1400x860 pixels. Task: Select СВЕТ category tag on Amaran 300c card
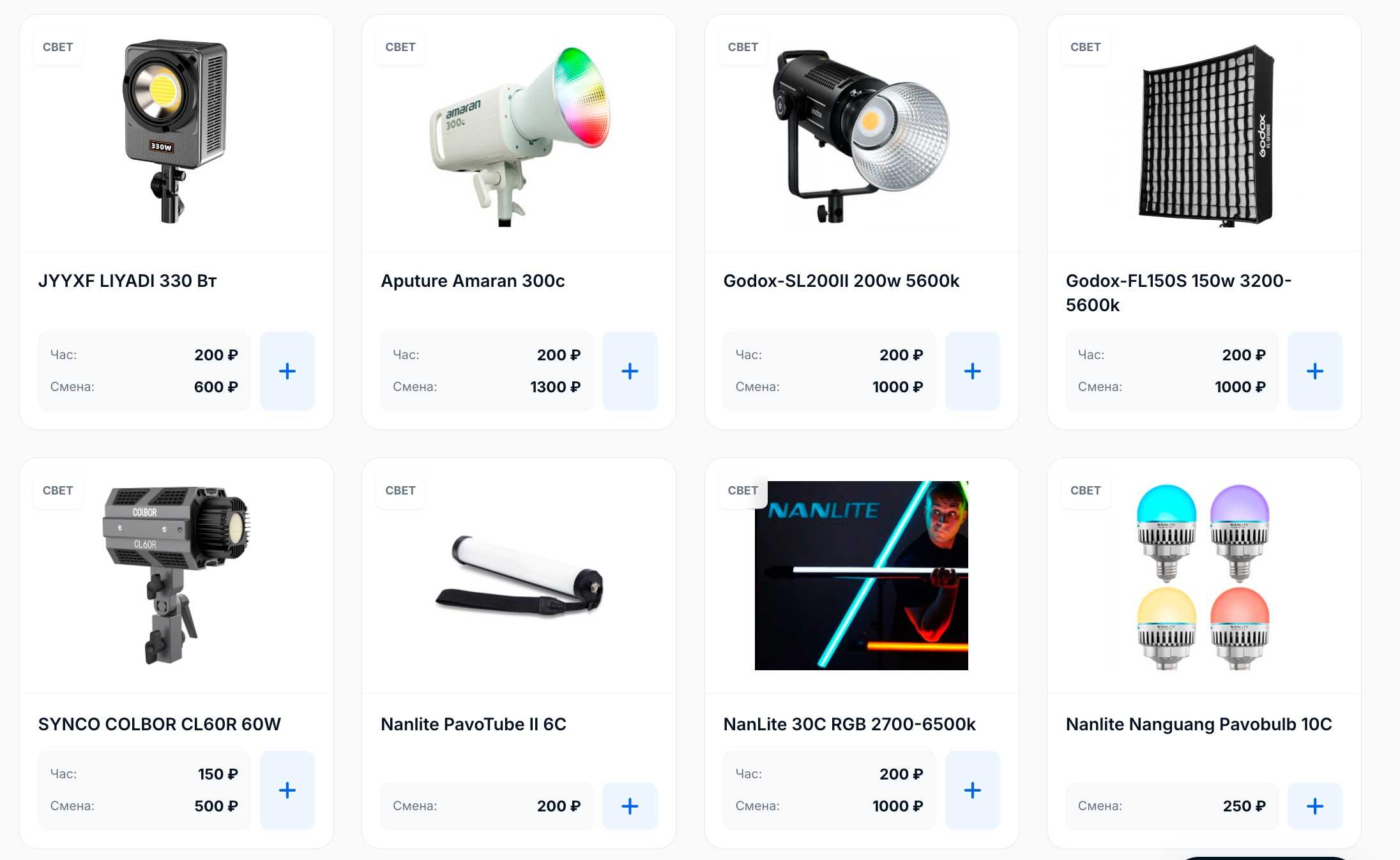coord(400,47)
